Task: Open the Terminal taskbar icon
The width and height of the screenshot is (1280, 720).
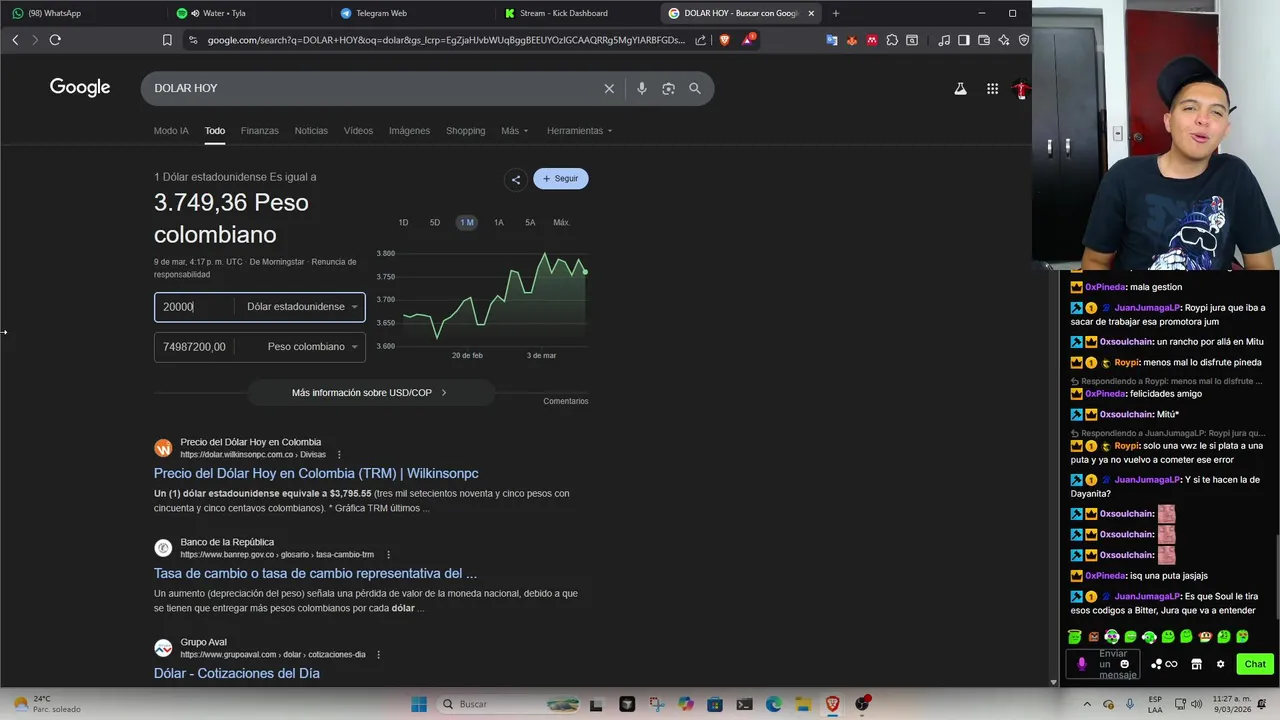Action: [744, 704]
